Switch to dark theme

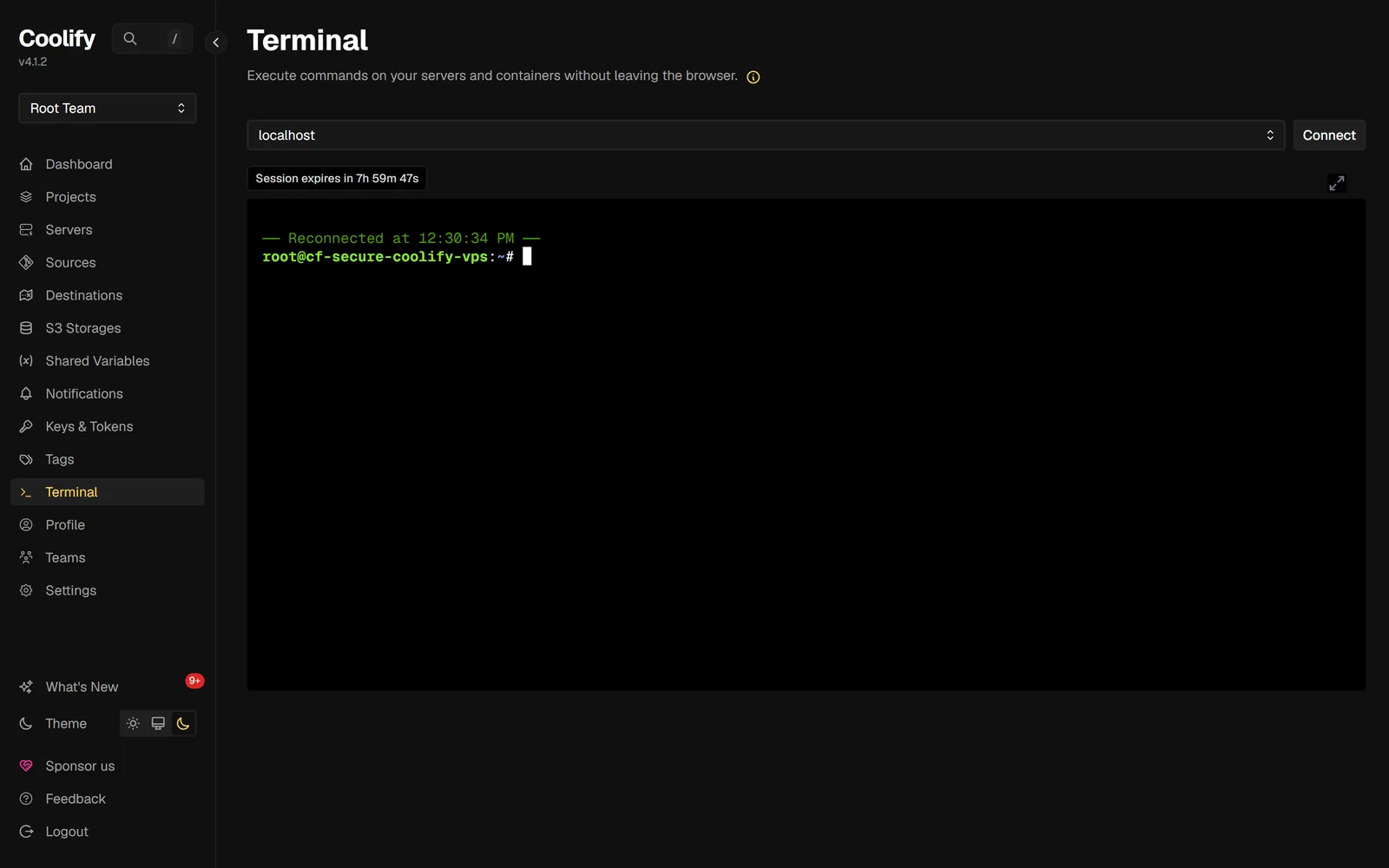tap(183, 723)
